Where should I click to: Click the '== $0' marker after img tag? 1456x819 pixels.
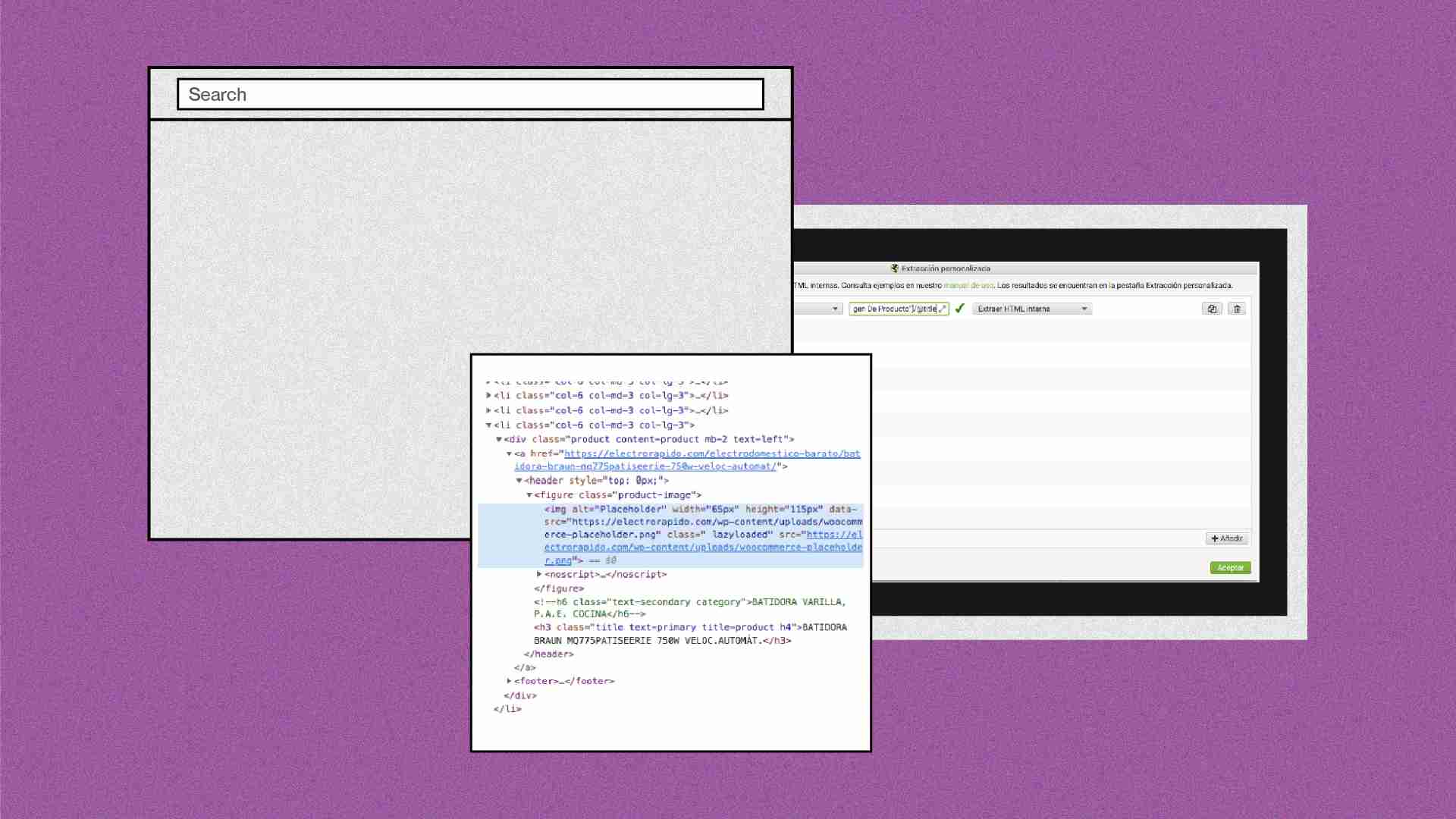click(602, 561)
